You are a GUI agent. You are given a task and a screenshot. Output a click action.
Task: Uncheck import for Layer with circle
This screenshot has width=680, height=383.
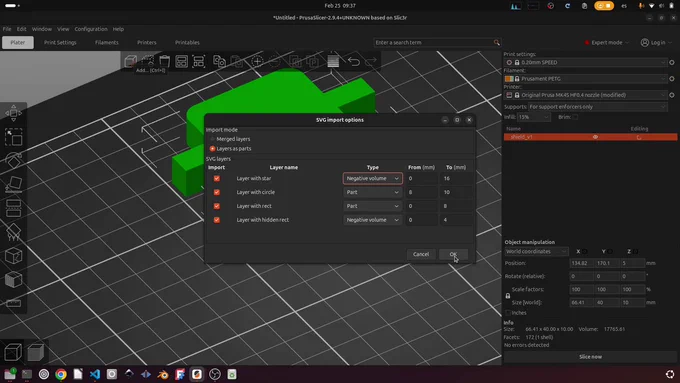tap(217, 192)
